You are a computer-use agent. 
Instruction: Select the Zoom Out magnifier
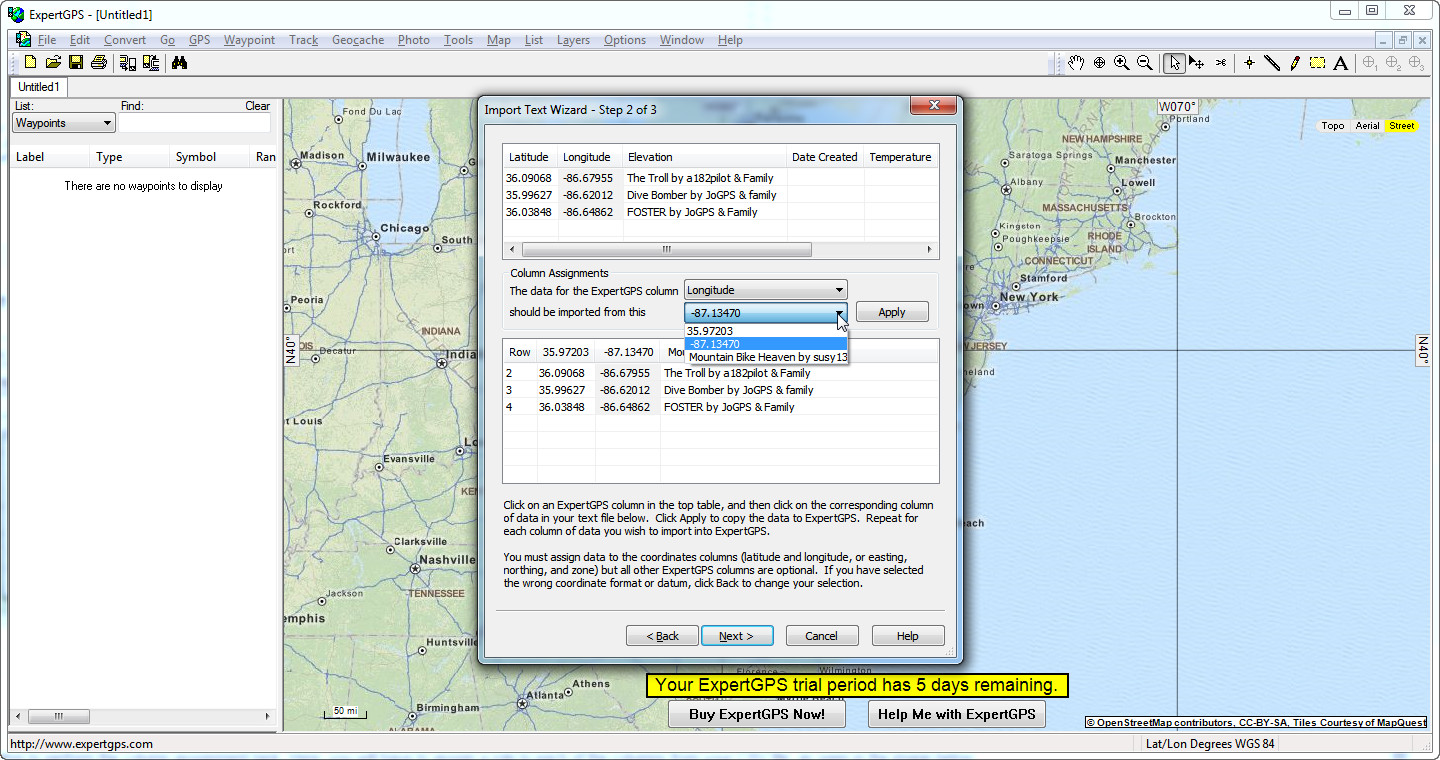tap(1145, 63)
